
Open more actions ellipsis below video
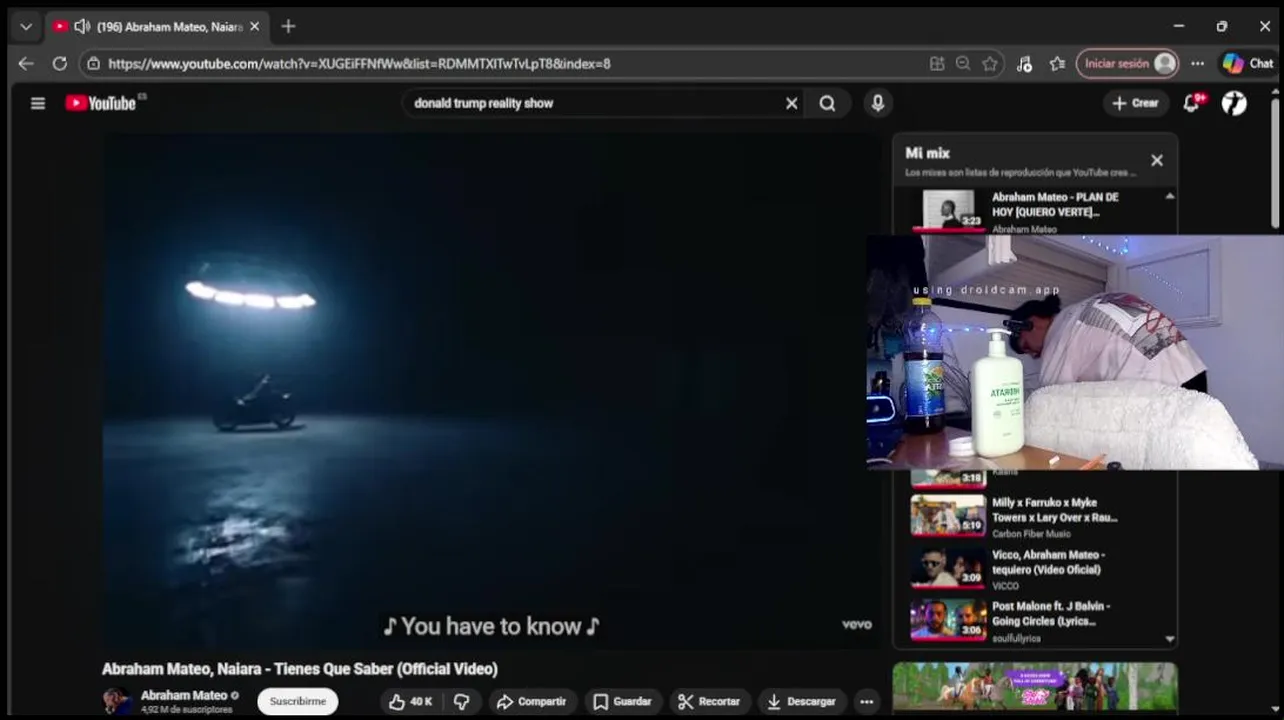click(x=867, y=702)
